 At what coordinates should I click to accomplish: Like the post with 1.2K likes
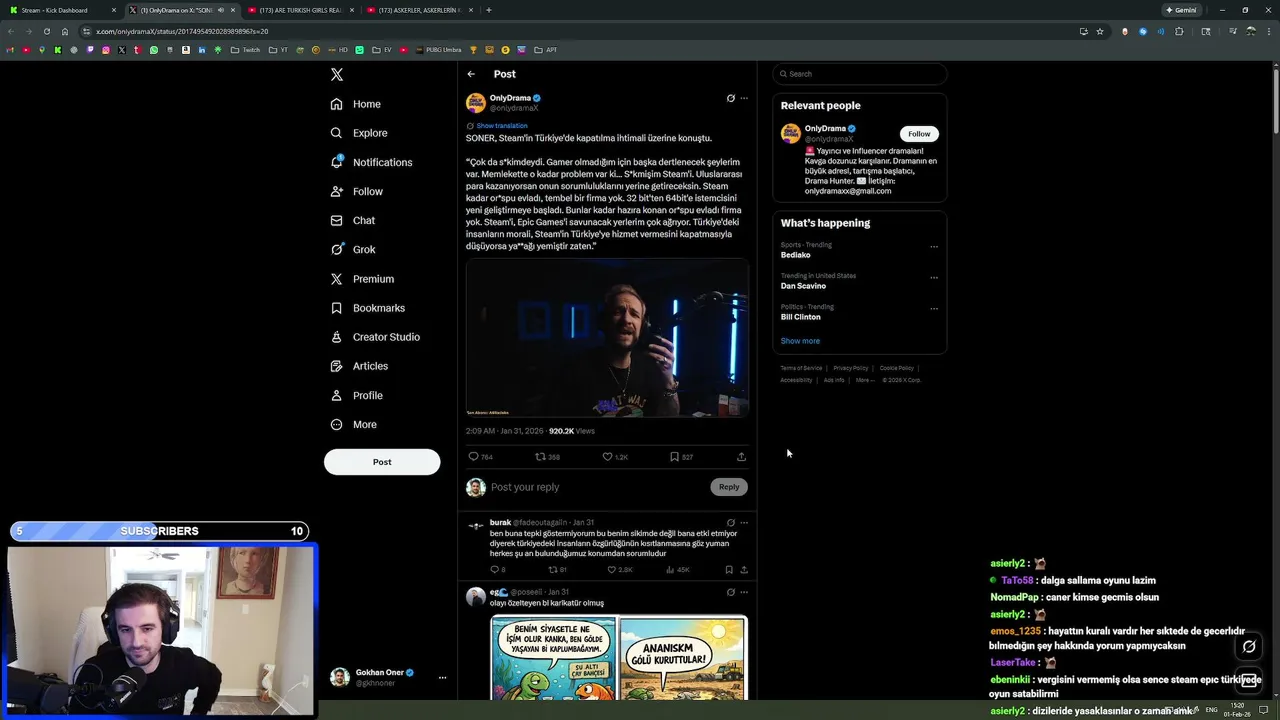point(614,457)
